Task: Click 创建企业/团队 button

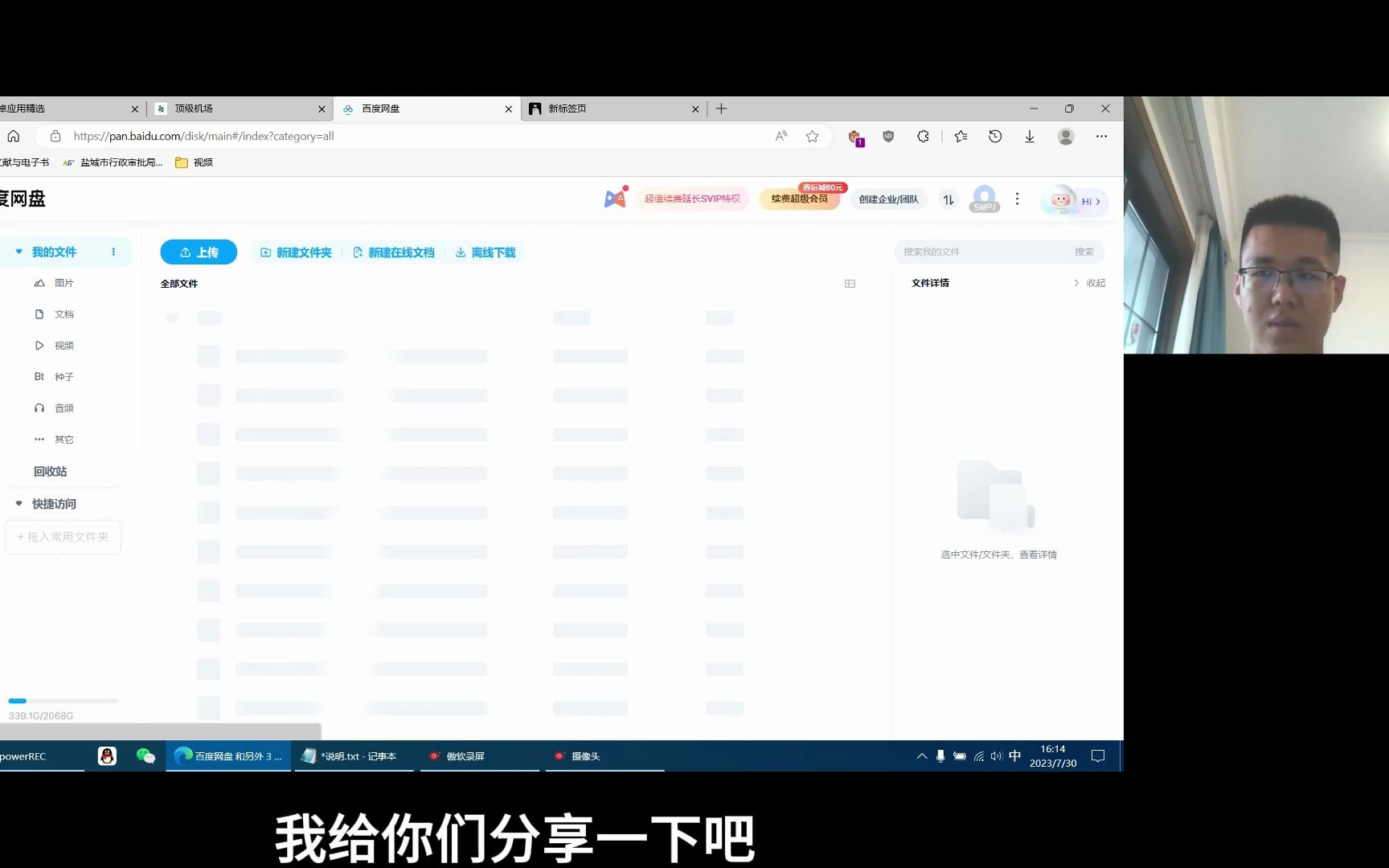Action: click(888, 199)
